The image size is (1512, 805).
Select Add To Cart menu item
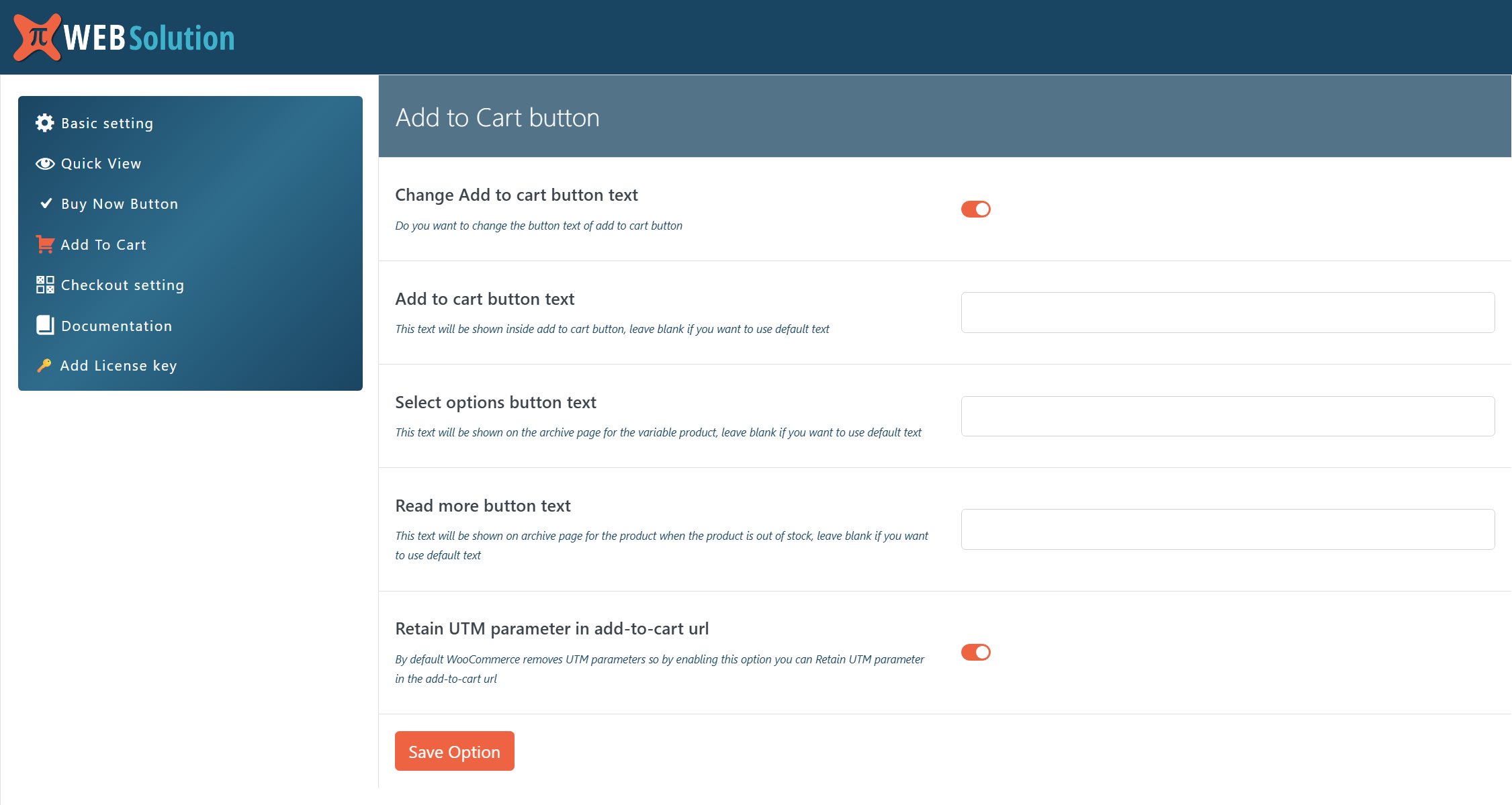[x=103, y=245]
